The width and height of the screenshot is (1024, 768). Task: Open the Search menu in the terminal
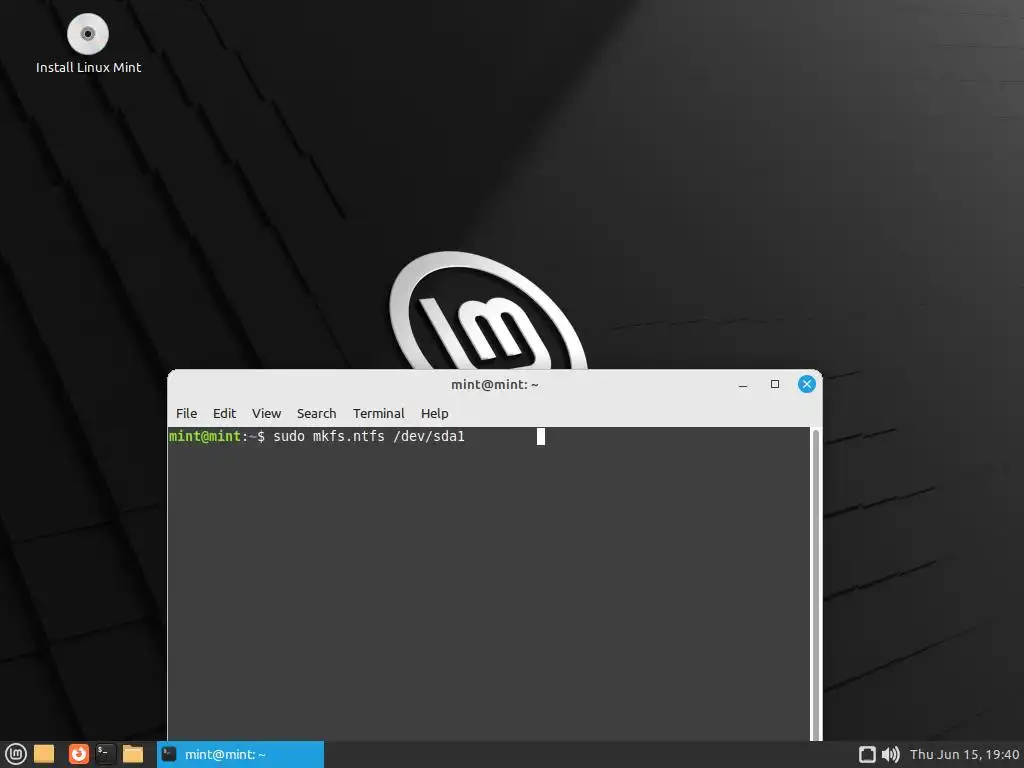click(x=316, y=413)
